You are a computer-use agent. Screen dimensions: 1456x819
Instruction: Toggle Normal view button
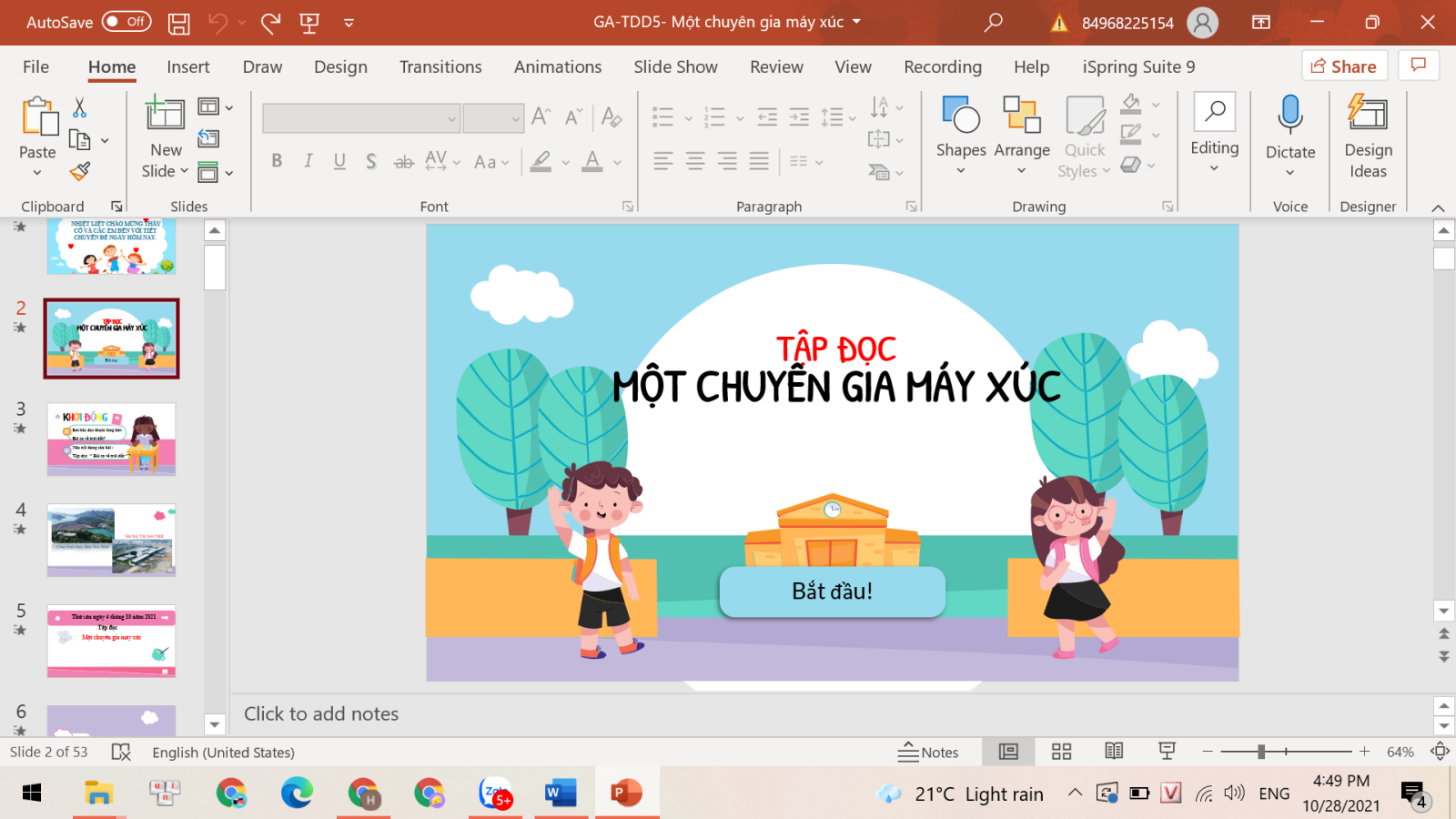click(x=1008, y=752)
